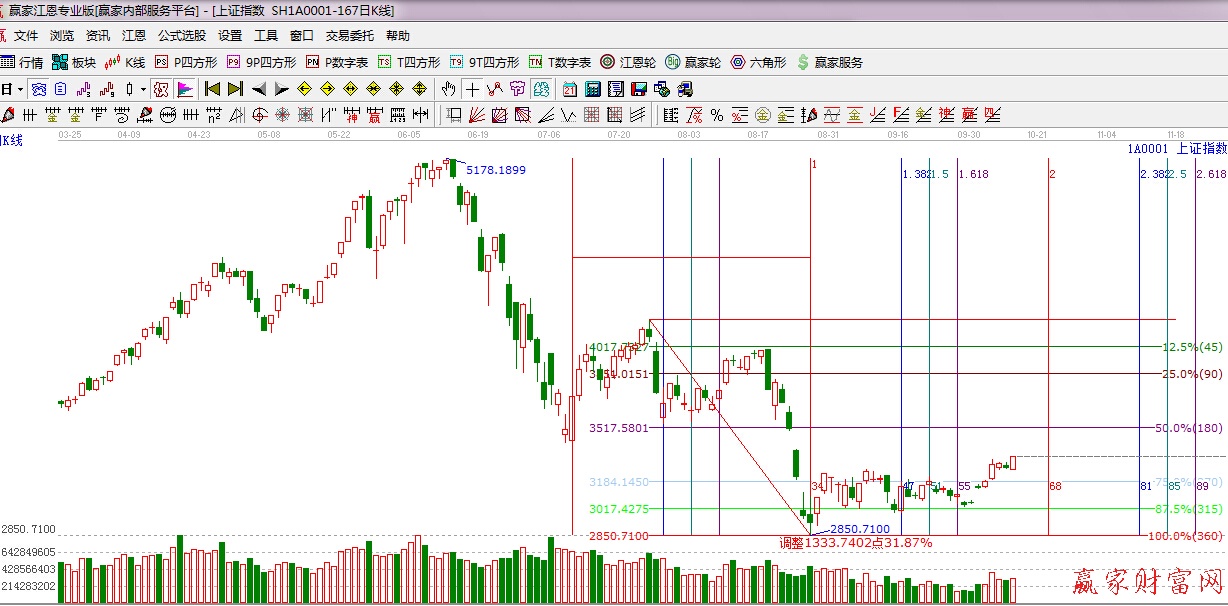Open the 行情 market quotes view
The width and height of the screenshot is (1228, 606).
pos(23,62)
